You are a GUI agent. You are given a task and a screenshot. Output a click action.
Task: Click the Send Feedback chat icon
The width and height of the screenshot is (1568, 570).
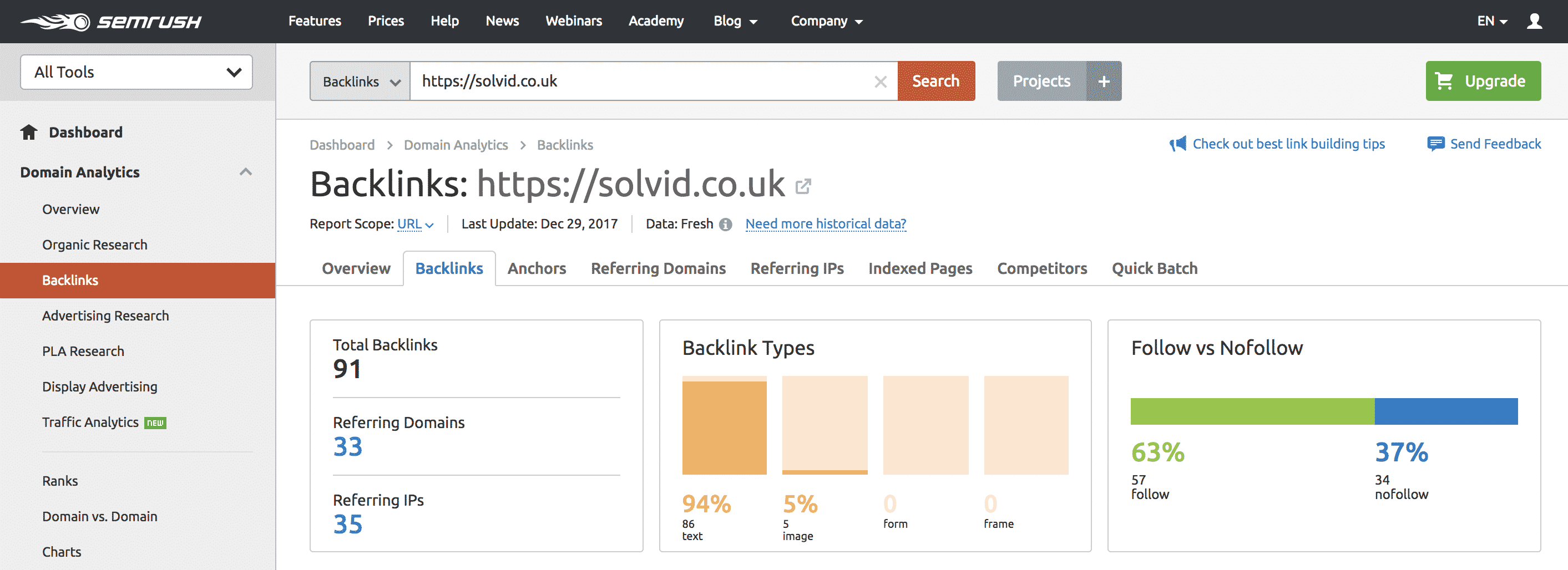coord(1435,144)
